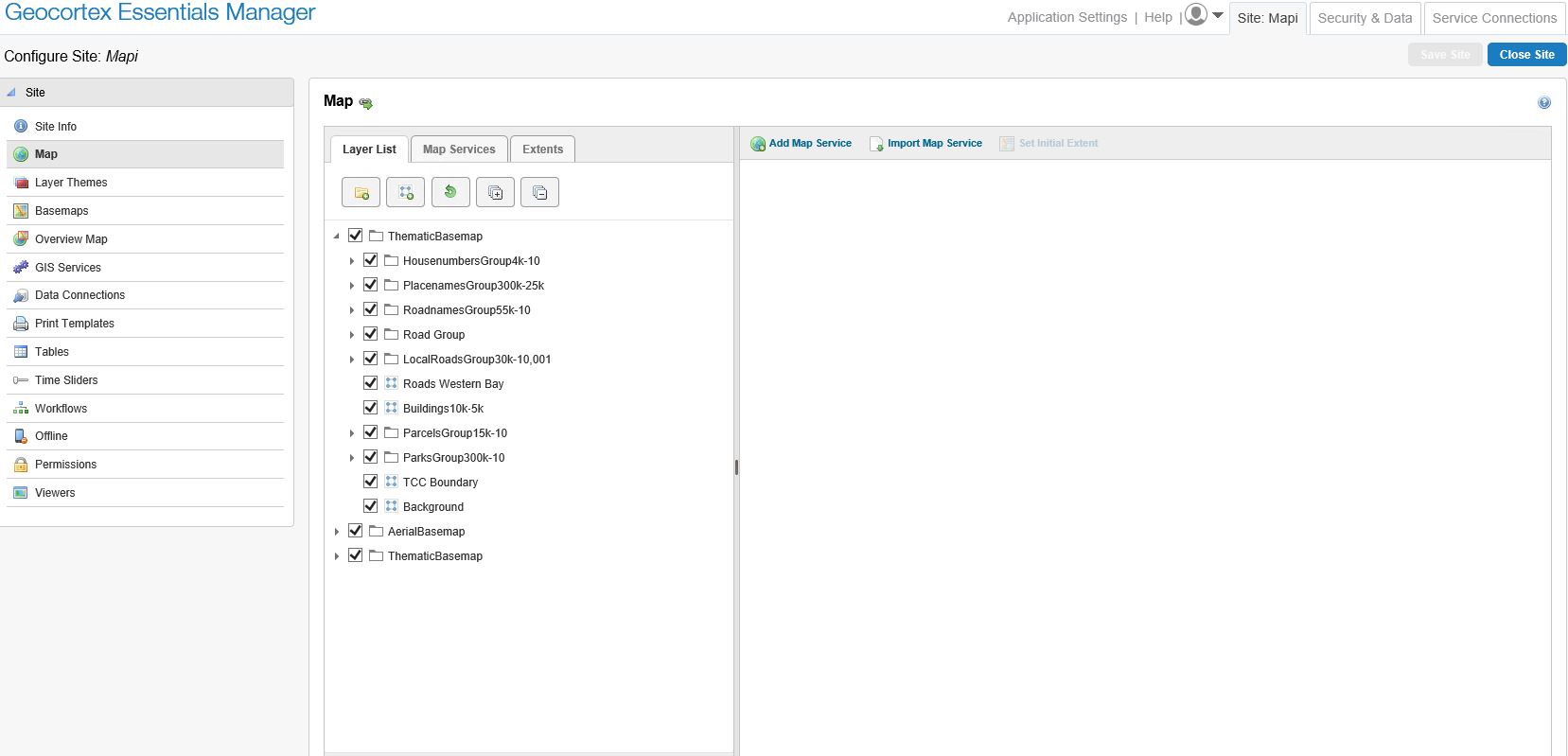
Task: Click the Layer Themes icon
Action: click(x=21, y=183)
